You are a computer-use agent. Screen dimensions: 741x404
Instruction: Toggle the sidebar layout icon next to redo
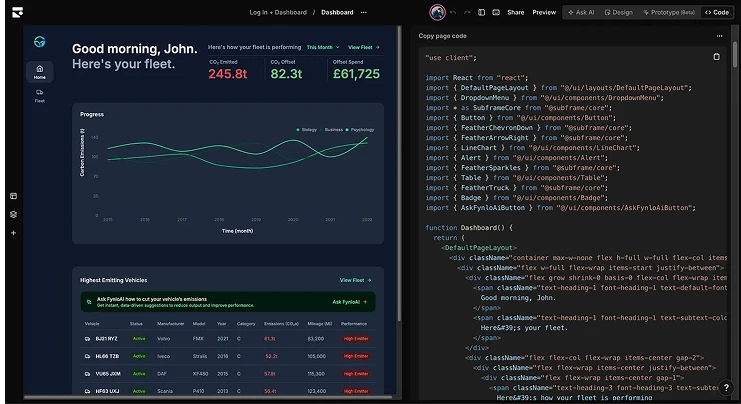[482, 12]
